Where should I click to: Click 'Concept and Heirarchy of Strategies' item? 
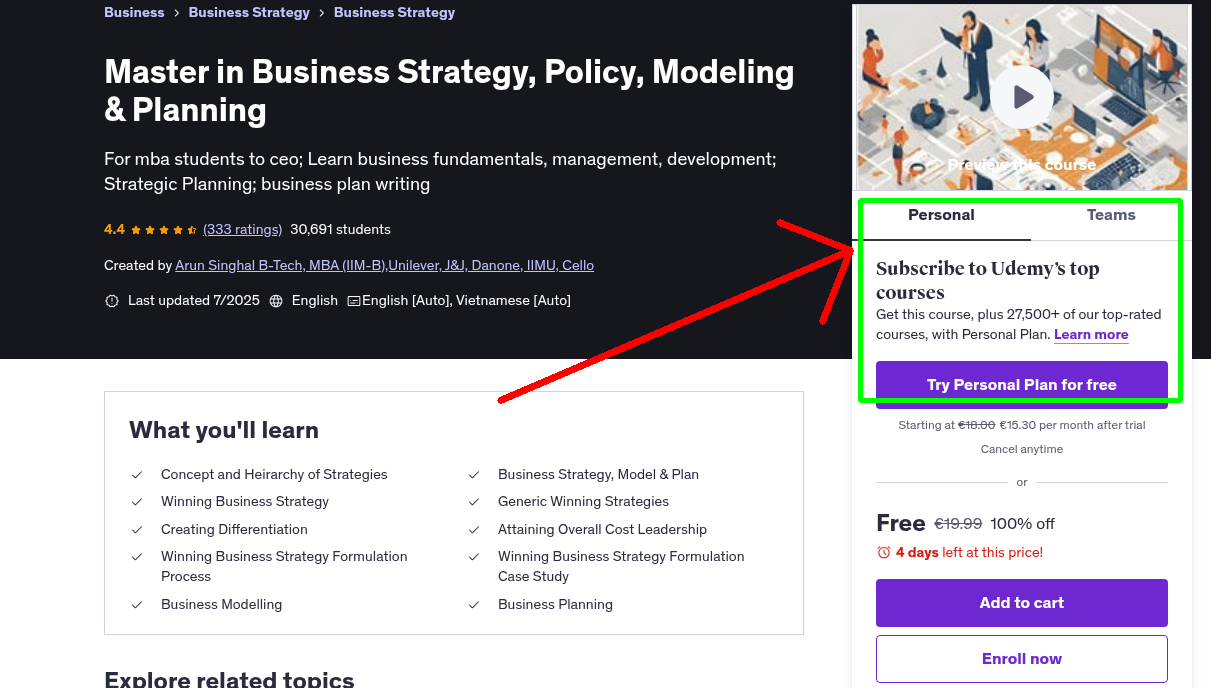pos(274,474)
